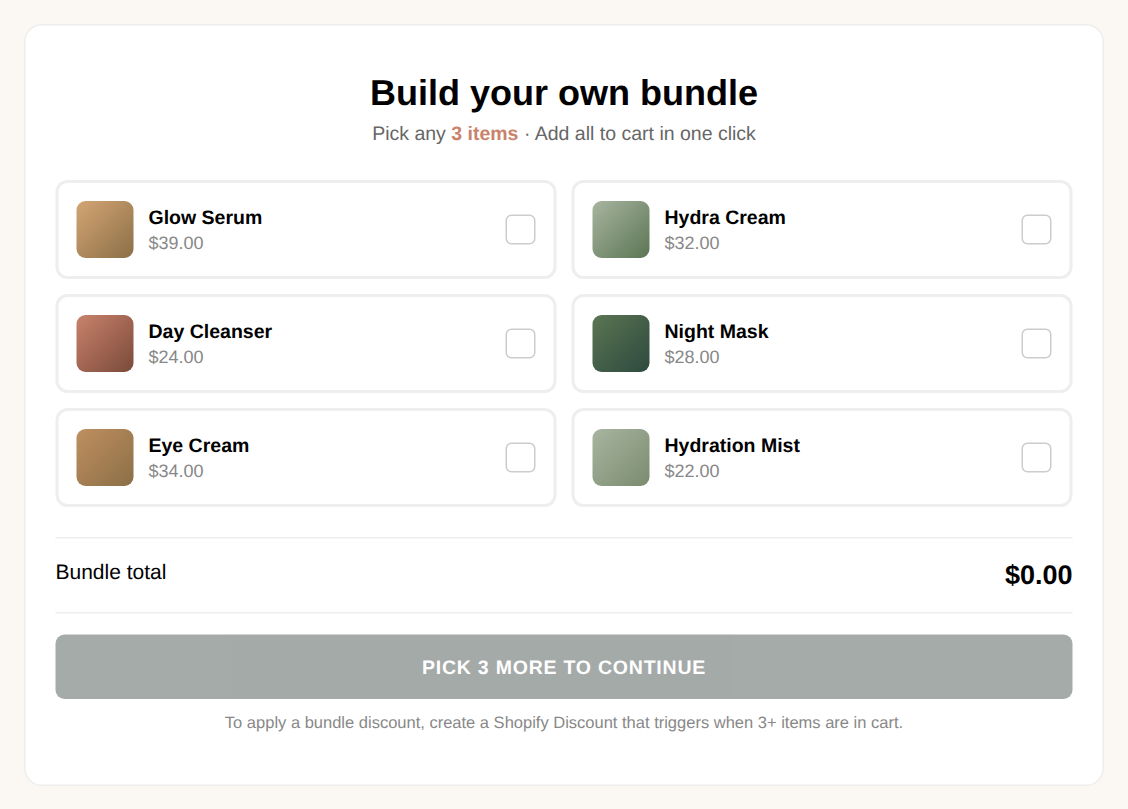Click the Bundle total label
This screenshot has width=1128, height=809.
(111, 572)
